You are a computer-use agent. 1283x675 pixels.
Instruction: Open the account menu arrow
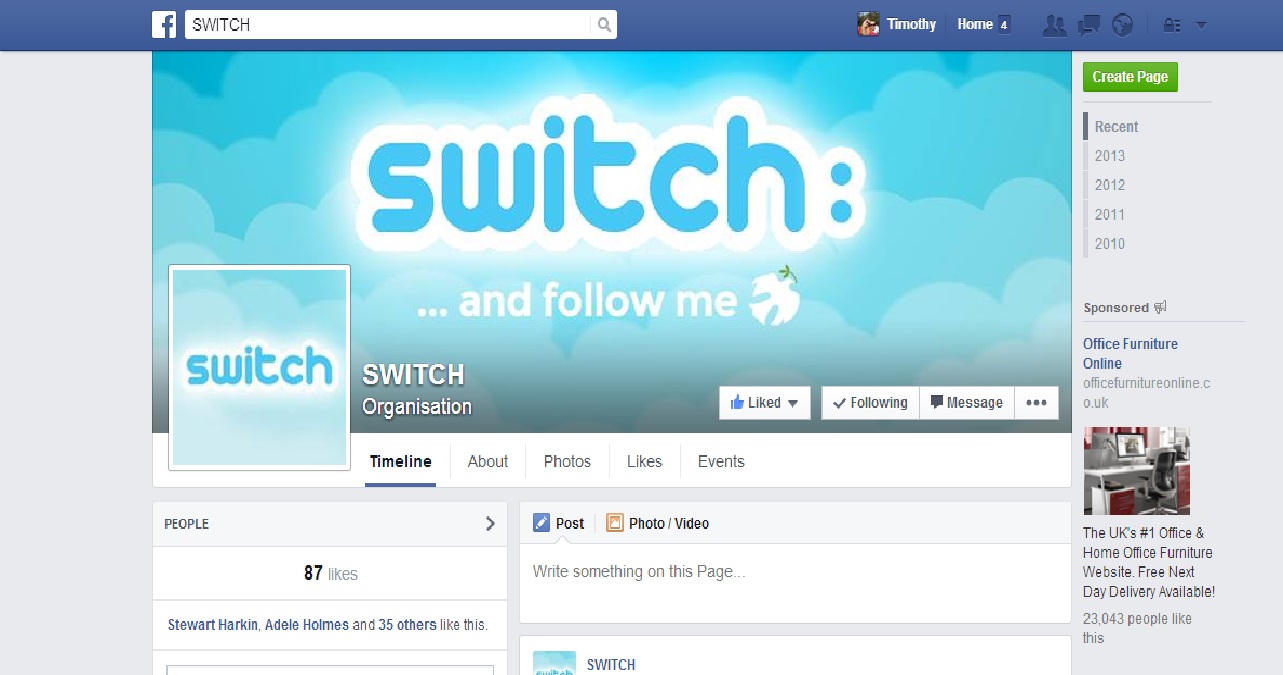click(x=1202, y=25)
